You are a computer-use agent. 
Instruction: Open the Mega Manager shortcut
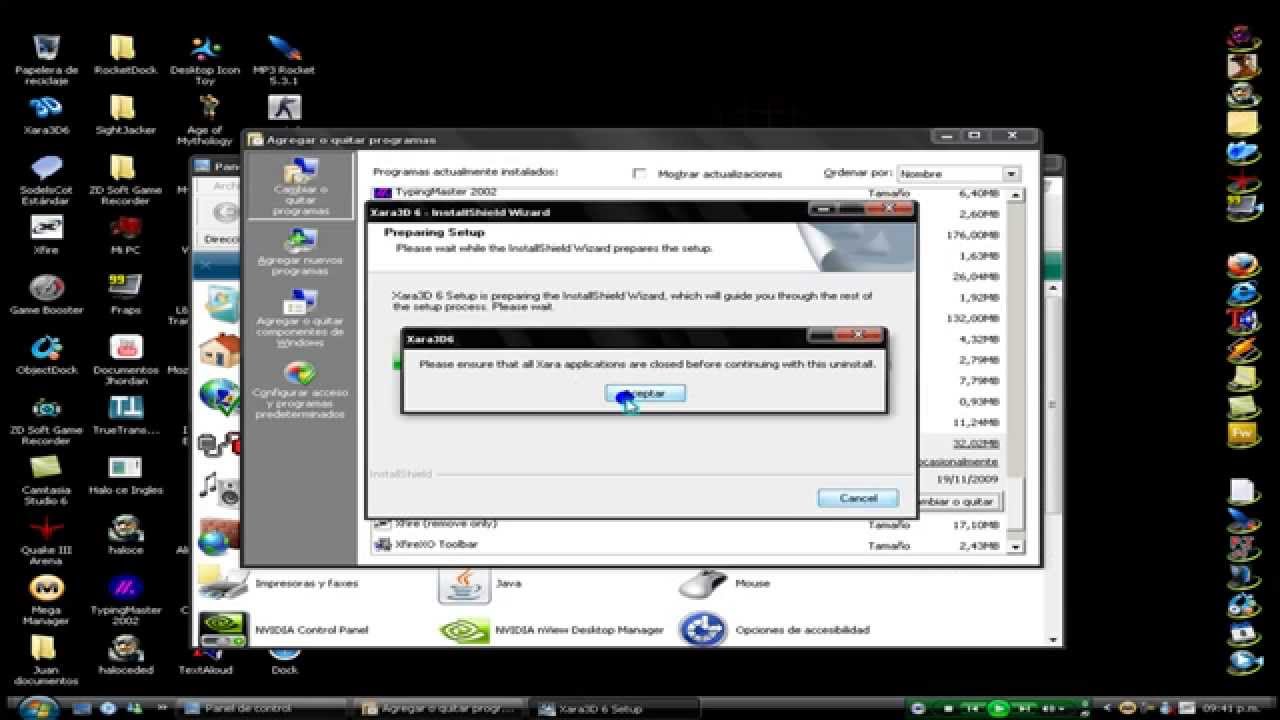(x=46, y=600)
